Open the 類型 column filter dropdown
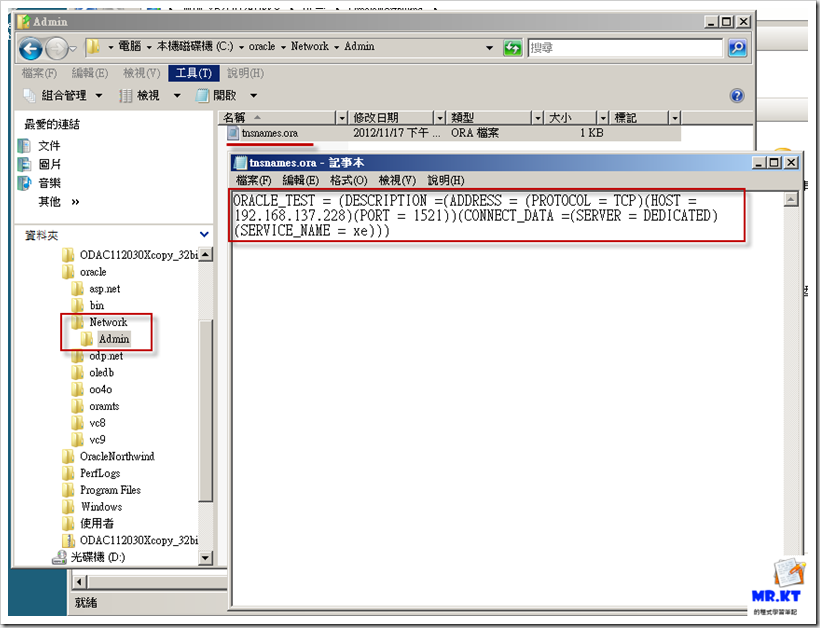Viewport: 820px width, 628px height. point(538,118)
